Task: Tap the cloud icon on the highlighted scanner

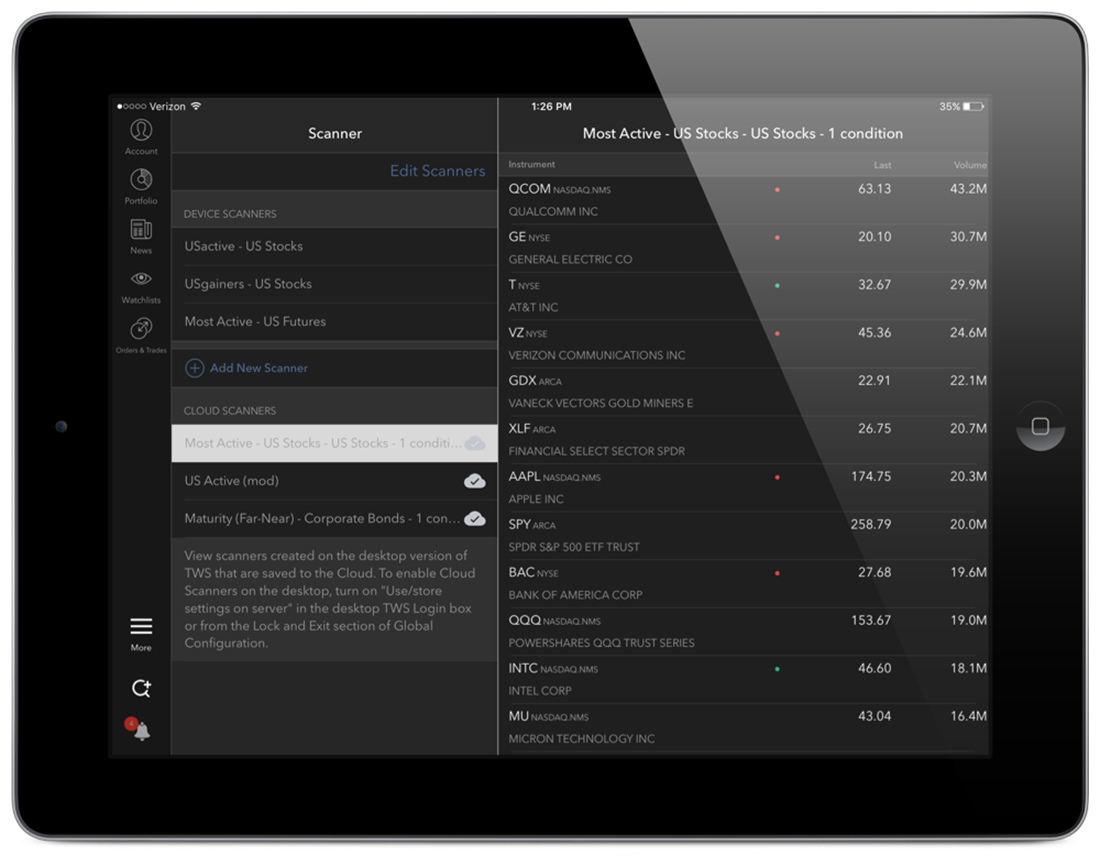Action: pyautogui.click(x=475, y=443)
